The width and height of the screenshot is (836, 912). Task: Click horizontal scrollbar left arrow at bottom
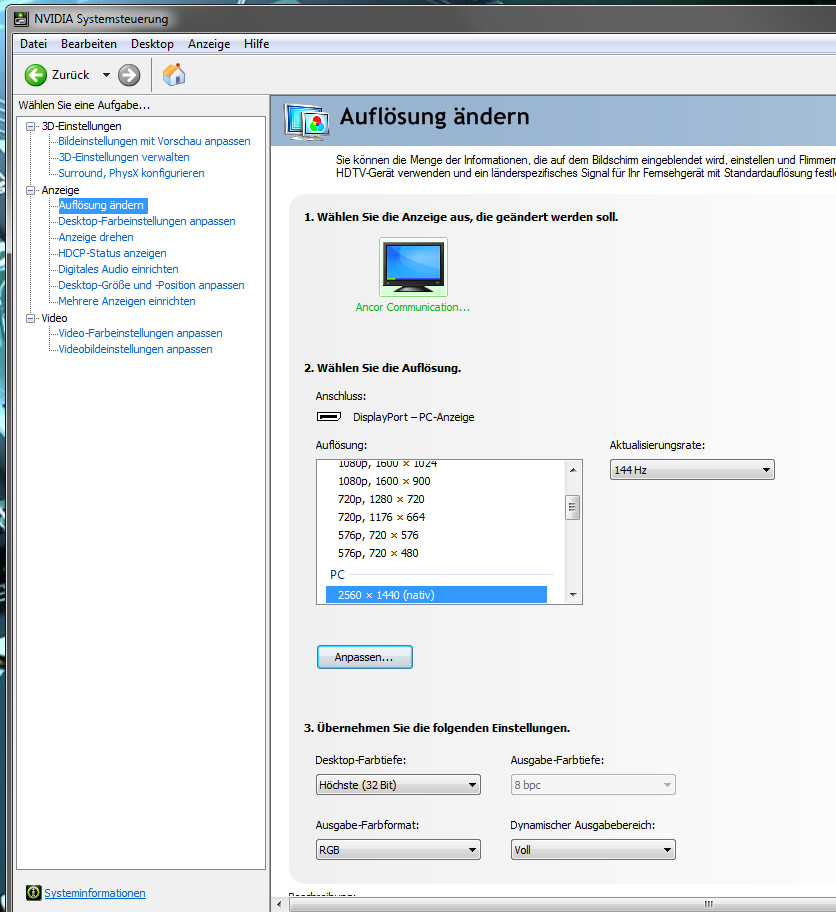280,904
